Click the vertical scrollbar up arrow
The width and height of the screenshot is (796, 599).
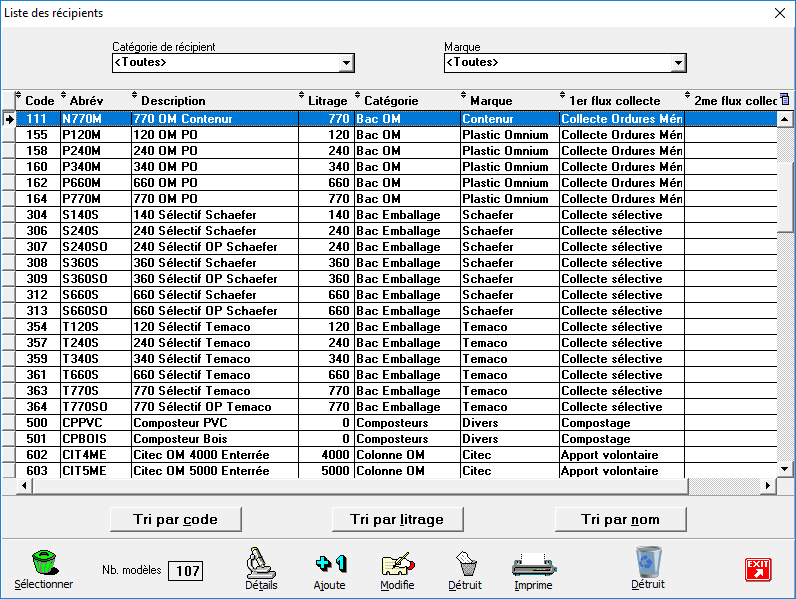tap(784, 119)
